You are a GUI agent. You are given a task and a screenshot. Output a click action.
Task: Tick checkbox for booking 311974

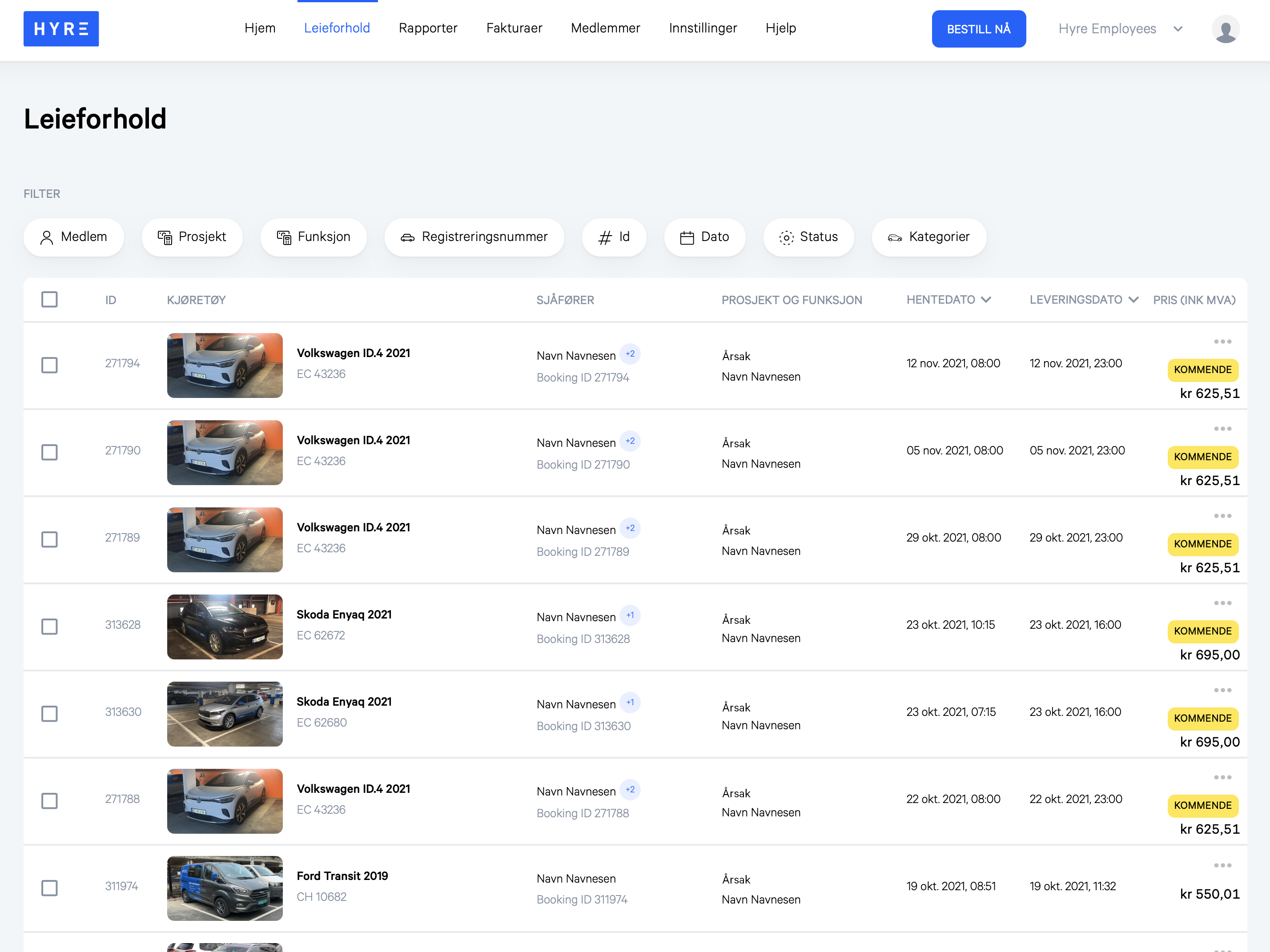pyautogui.click(x=49, y=889)
